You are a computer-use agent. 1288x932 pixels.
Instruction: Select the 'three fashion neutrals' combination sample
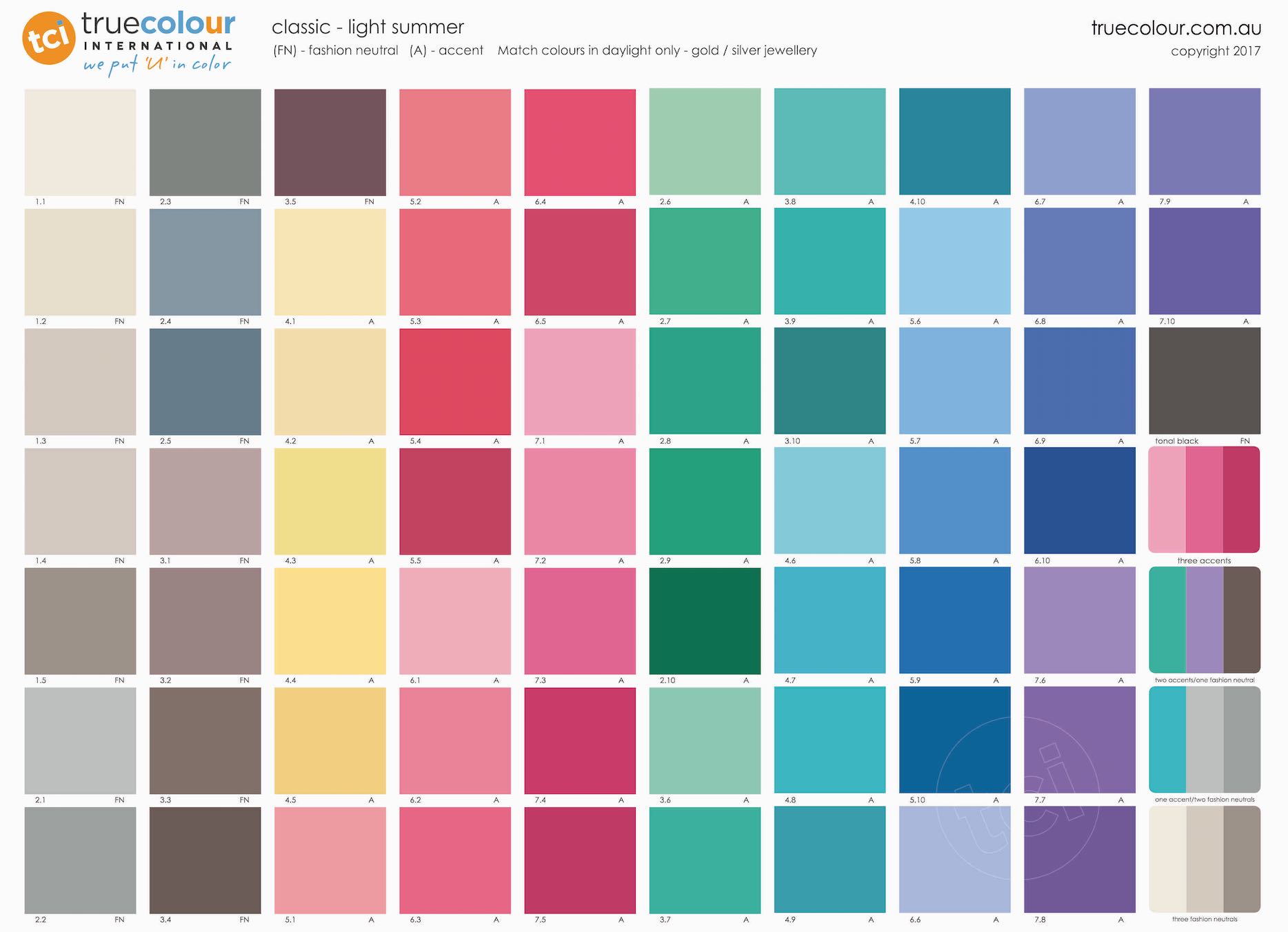click(1204, 859)
